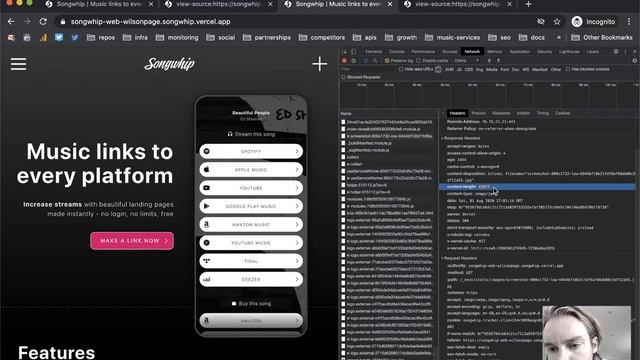Go back with the browser back arrow
This screenshot has width=640, height=360.
11,22
